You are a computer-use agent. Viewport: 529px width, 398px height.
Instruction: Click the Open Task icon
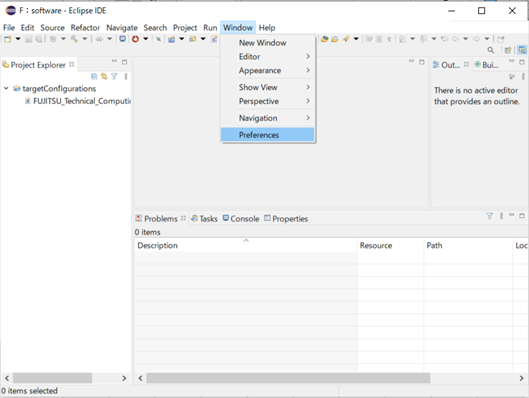[334, 39]
